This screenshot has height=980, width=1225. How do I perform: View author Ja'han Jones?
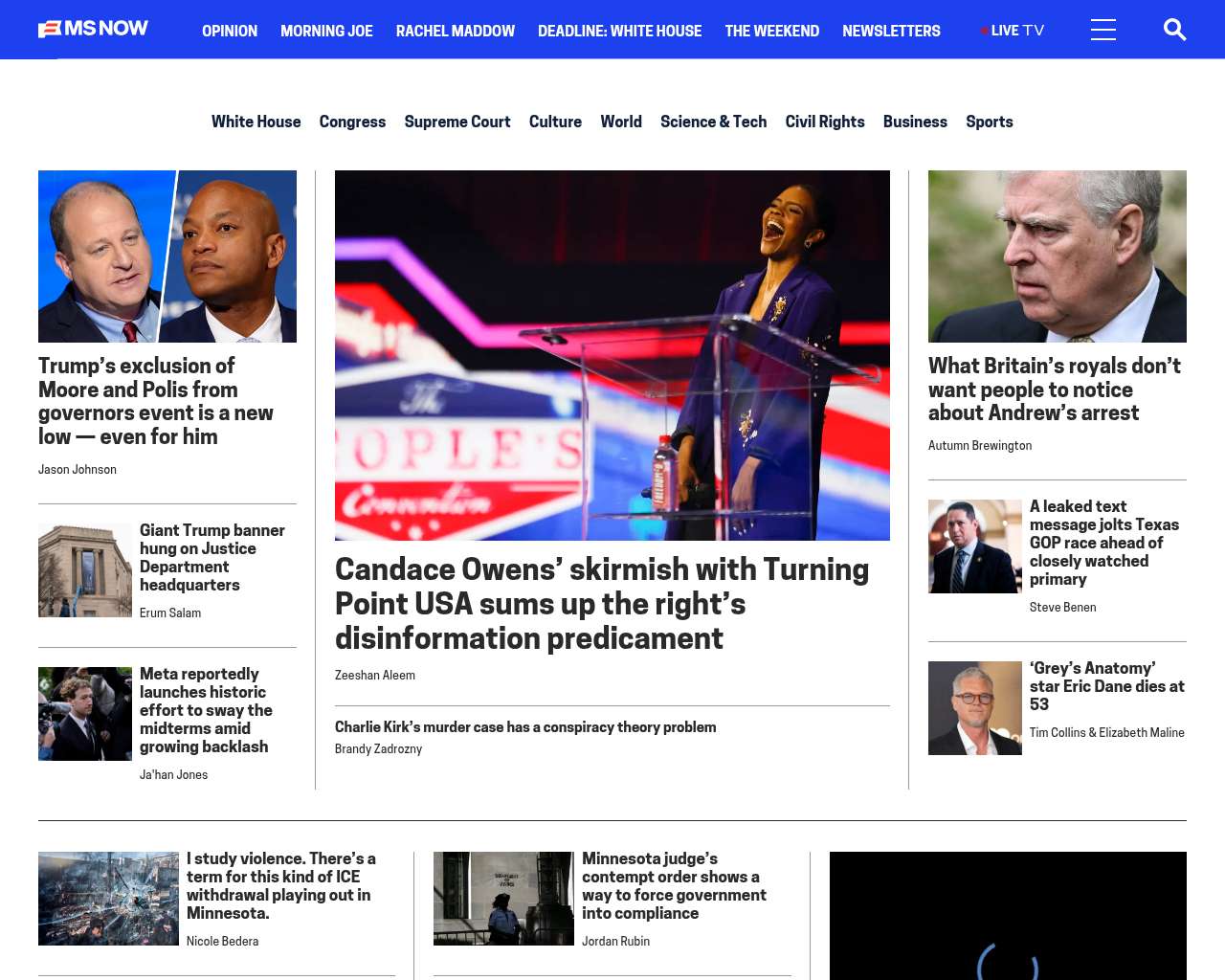coord(173,774)
